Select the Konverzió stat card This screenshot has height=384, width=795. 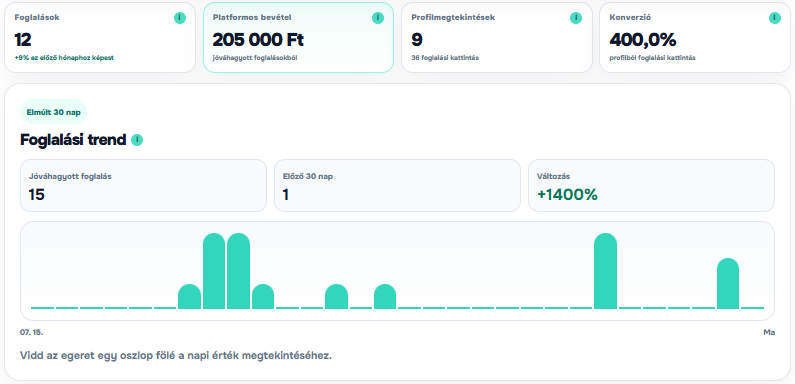tap(695, 38)
